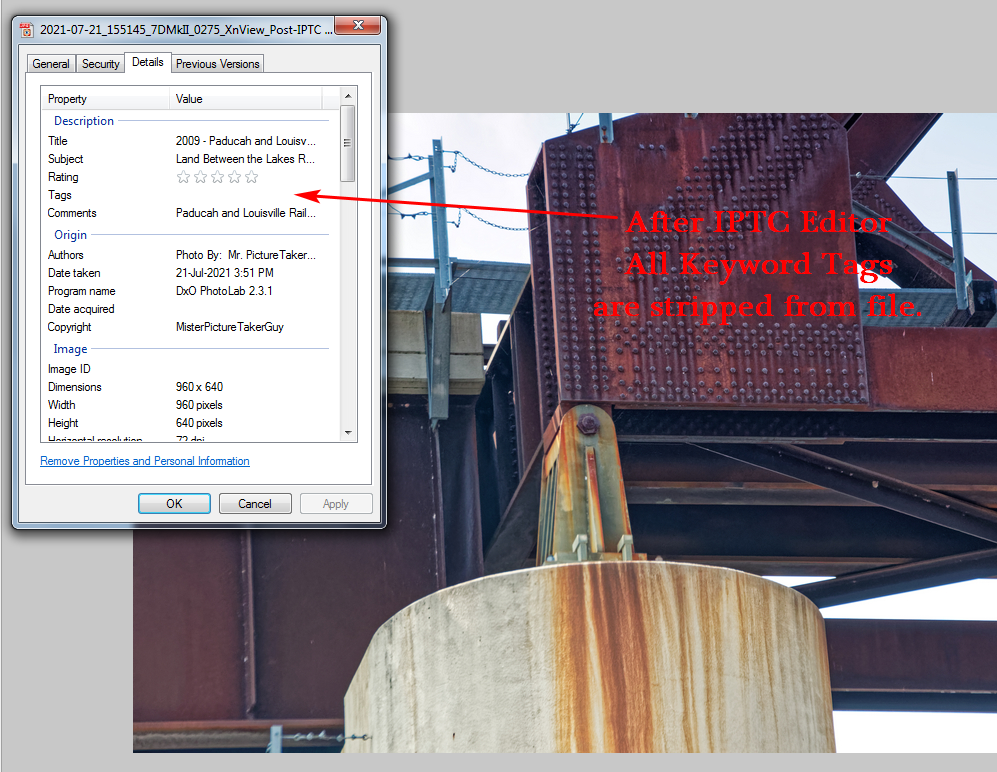The height and width of the screenshot is (772, 997).
Task: Set rating to third star
Action: tap(217, 177)
